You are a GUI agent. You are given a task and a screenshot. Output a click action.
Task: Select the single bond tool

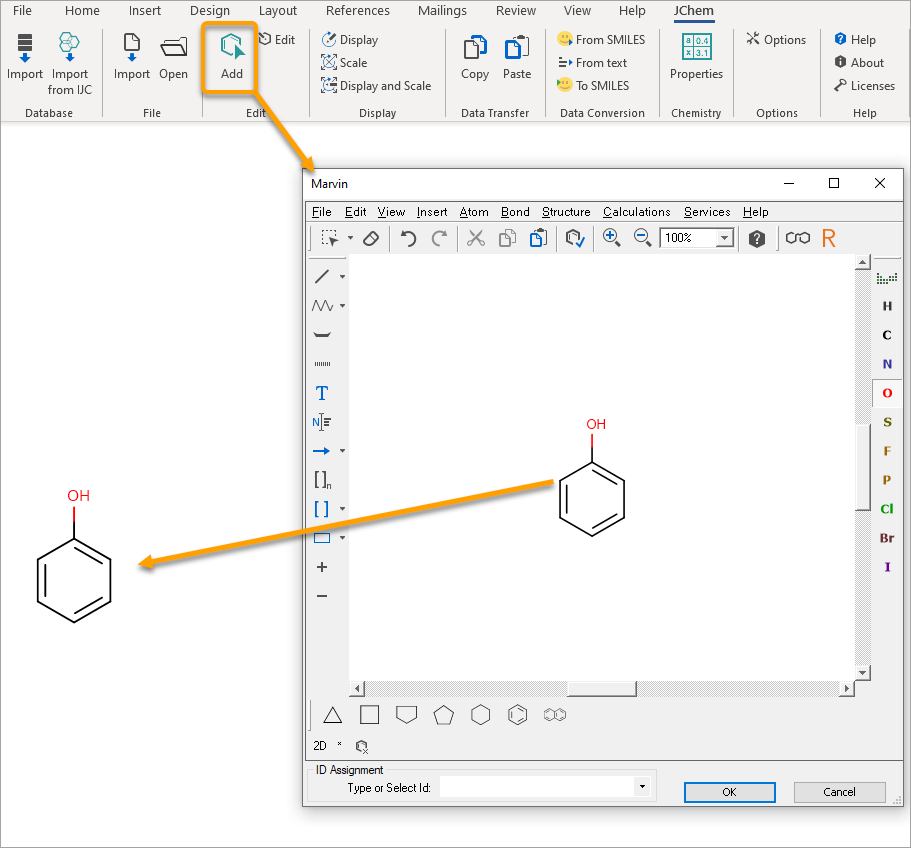coord(321,276)
